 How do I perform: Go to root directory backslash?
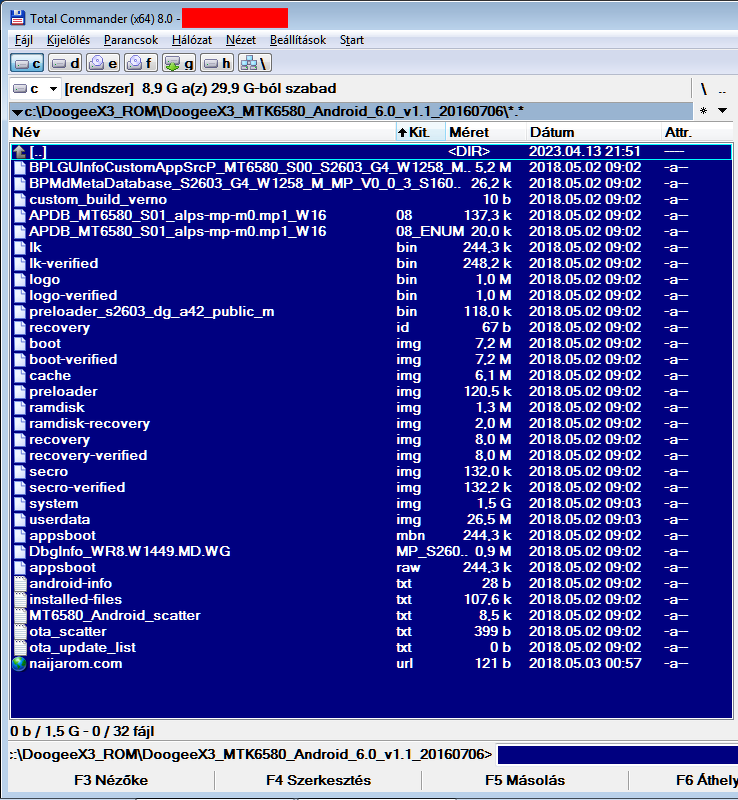[x=704, y=89]
